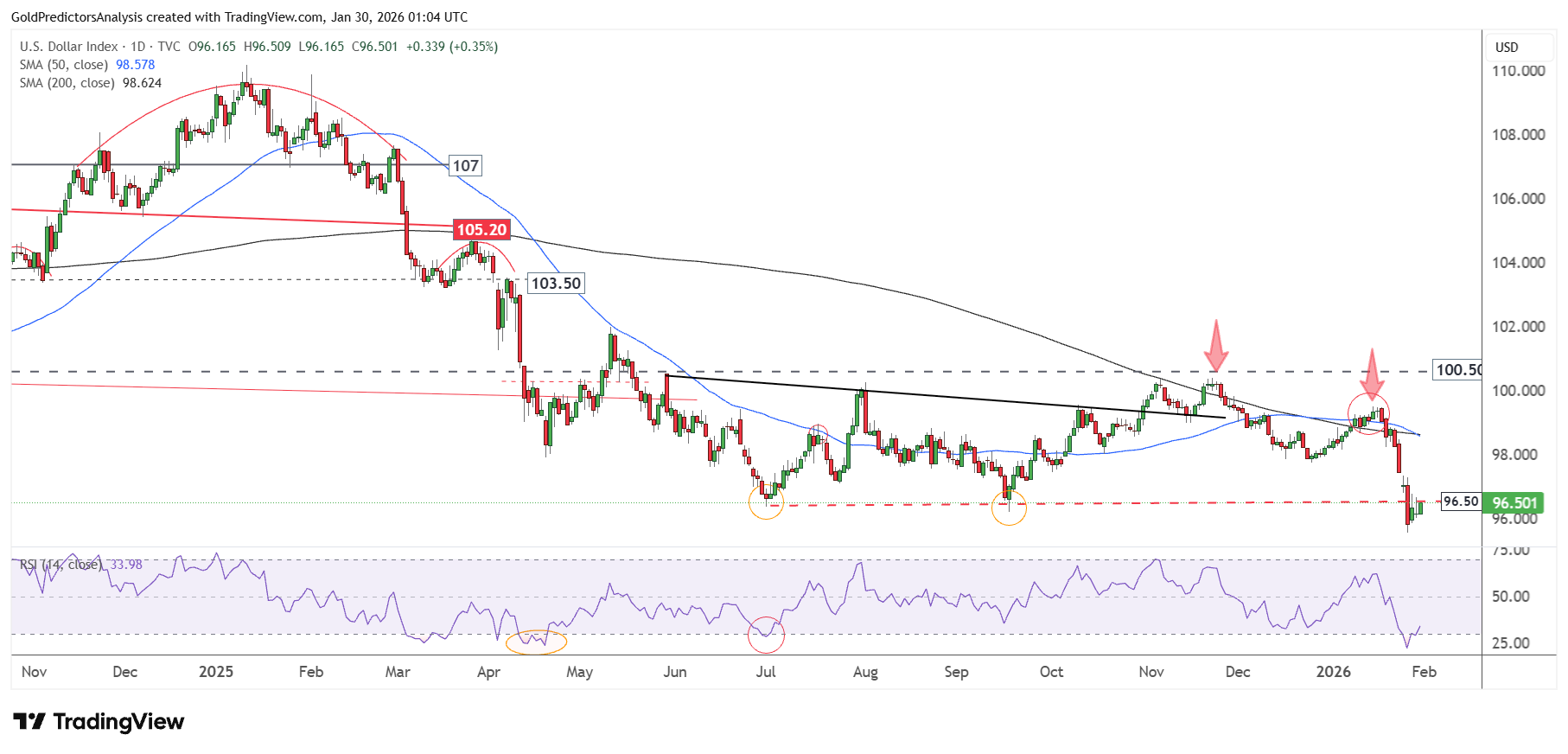Click the 98.000 price axis value
The height and width of the screenshot is (754, 1568).
pyautogui.click(x=1514, y=455)
